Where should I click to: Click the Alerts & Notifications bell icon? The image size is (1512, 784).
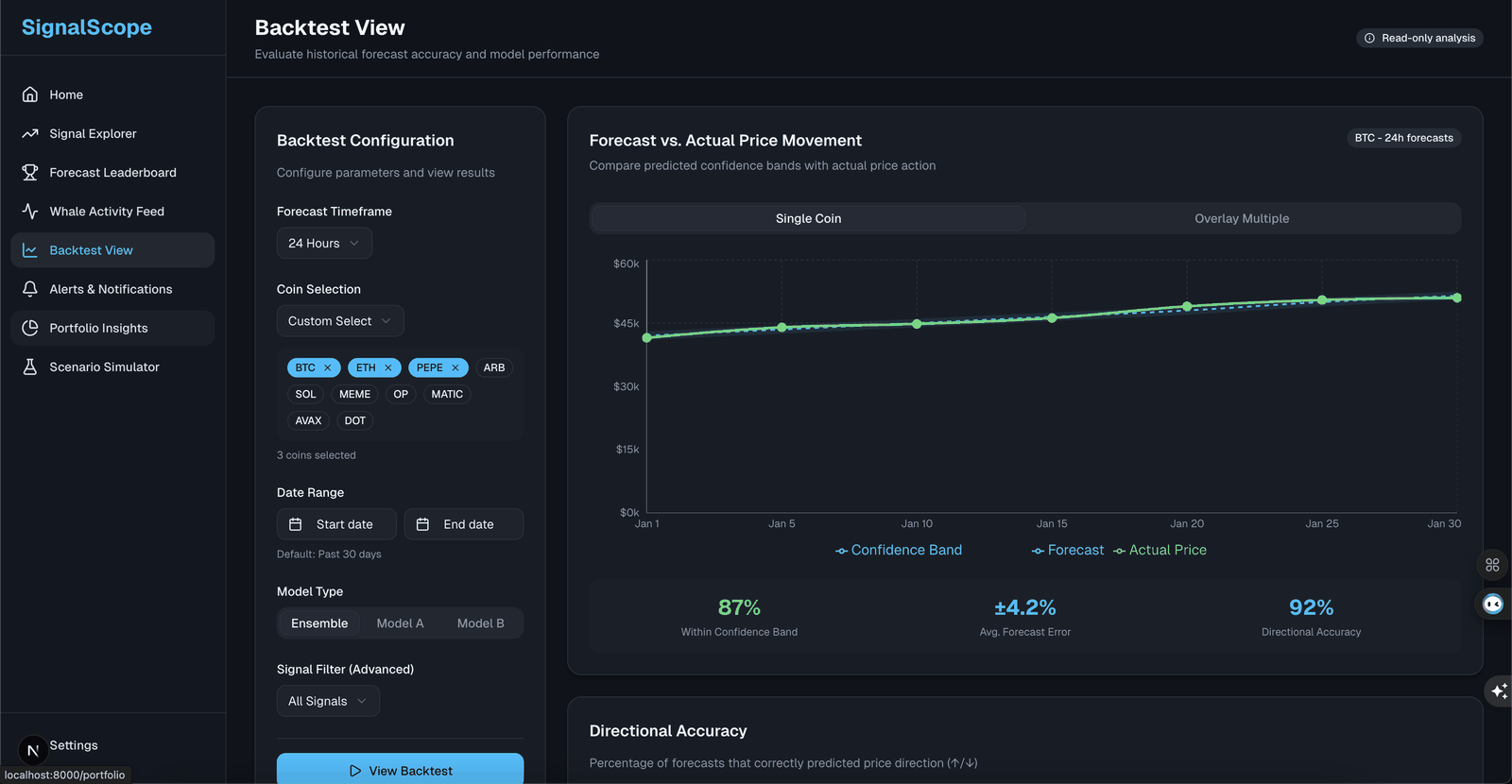coord(30,289)
